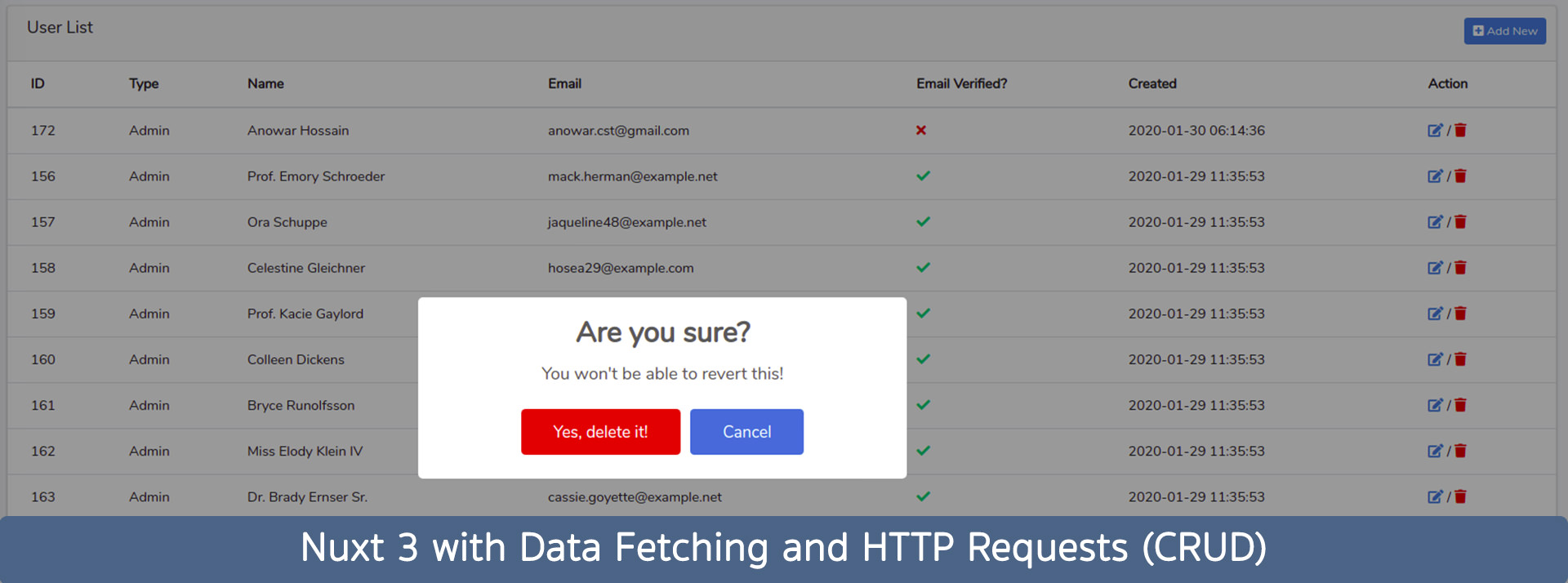The width and height of the screenshot is (1568, 583).
Task: Click email anowar.cst@gmail.com
Action: coord(618,131)
